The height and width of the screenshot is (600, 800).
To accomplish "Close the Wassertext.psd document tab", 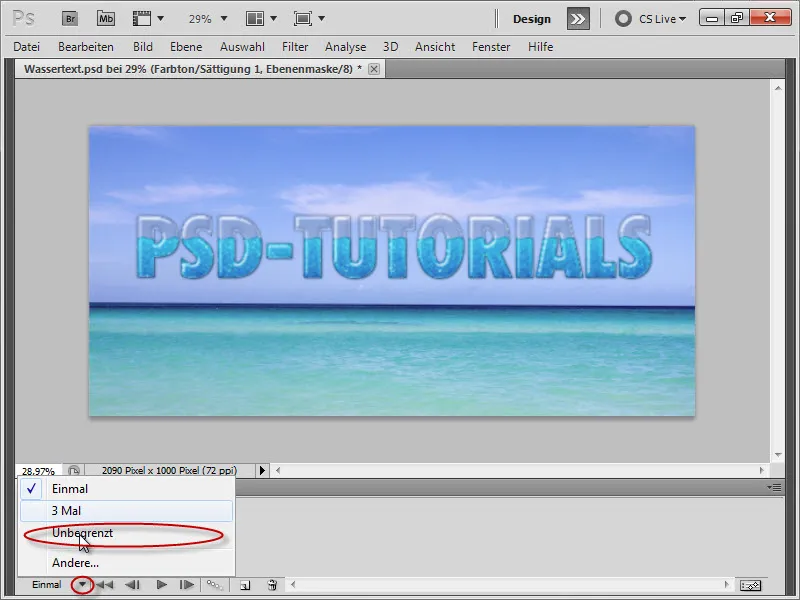I will pyautogui.click(x=374, y=69).
